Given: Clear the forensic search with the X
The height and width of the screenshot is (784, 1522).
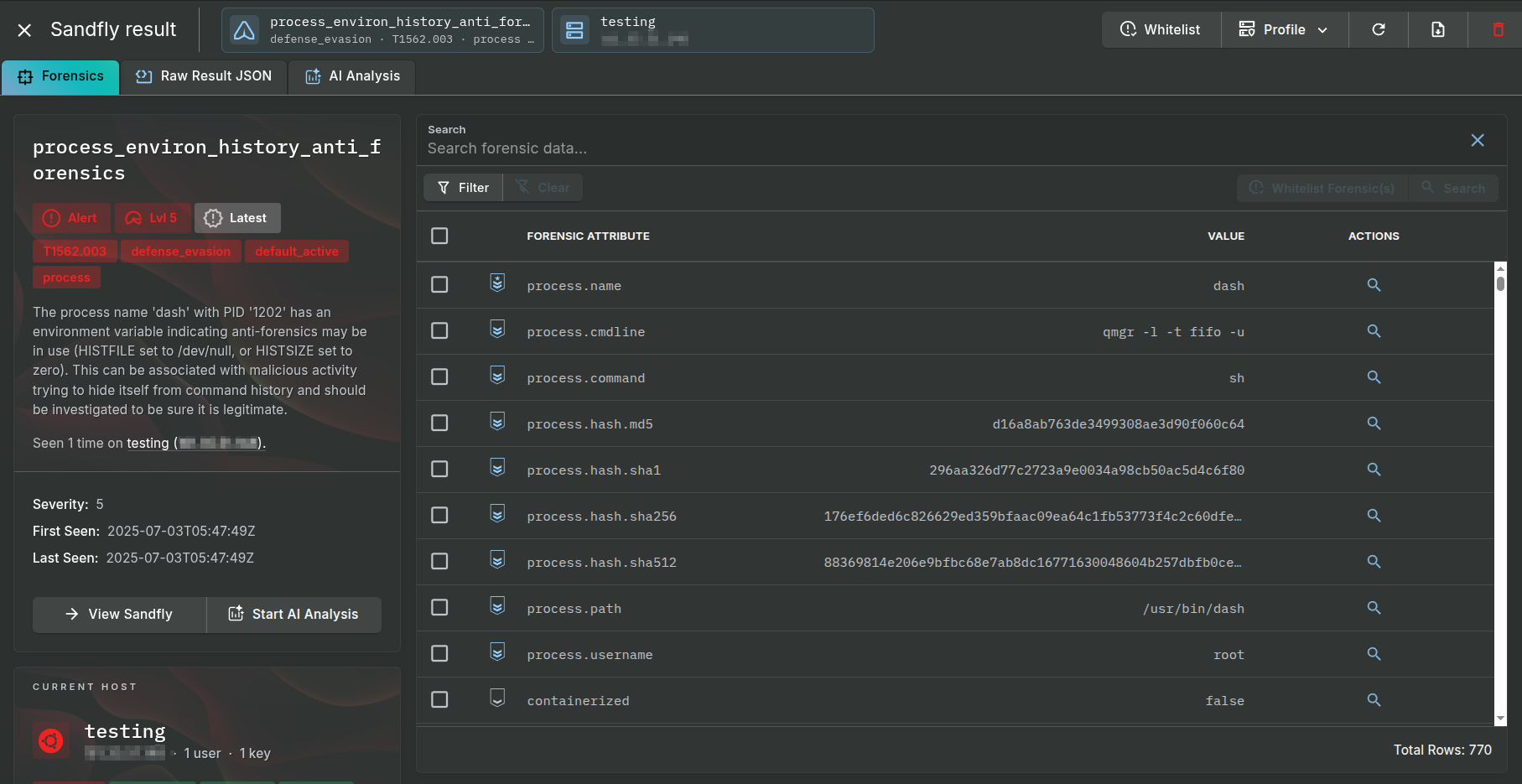Looking at the screenshot, I should [x=1478, y=140].
